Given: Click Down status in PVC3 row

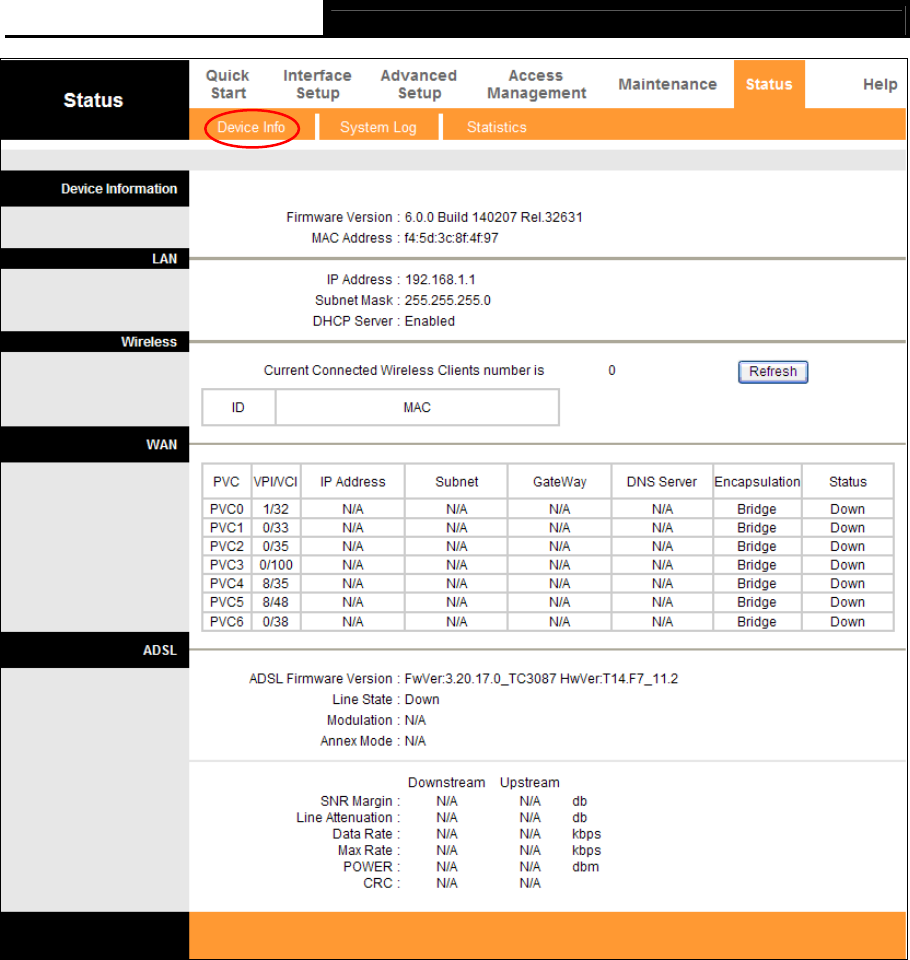Looking at the screenshot, I should 848,565.
